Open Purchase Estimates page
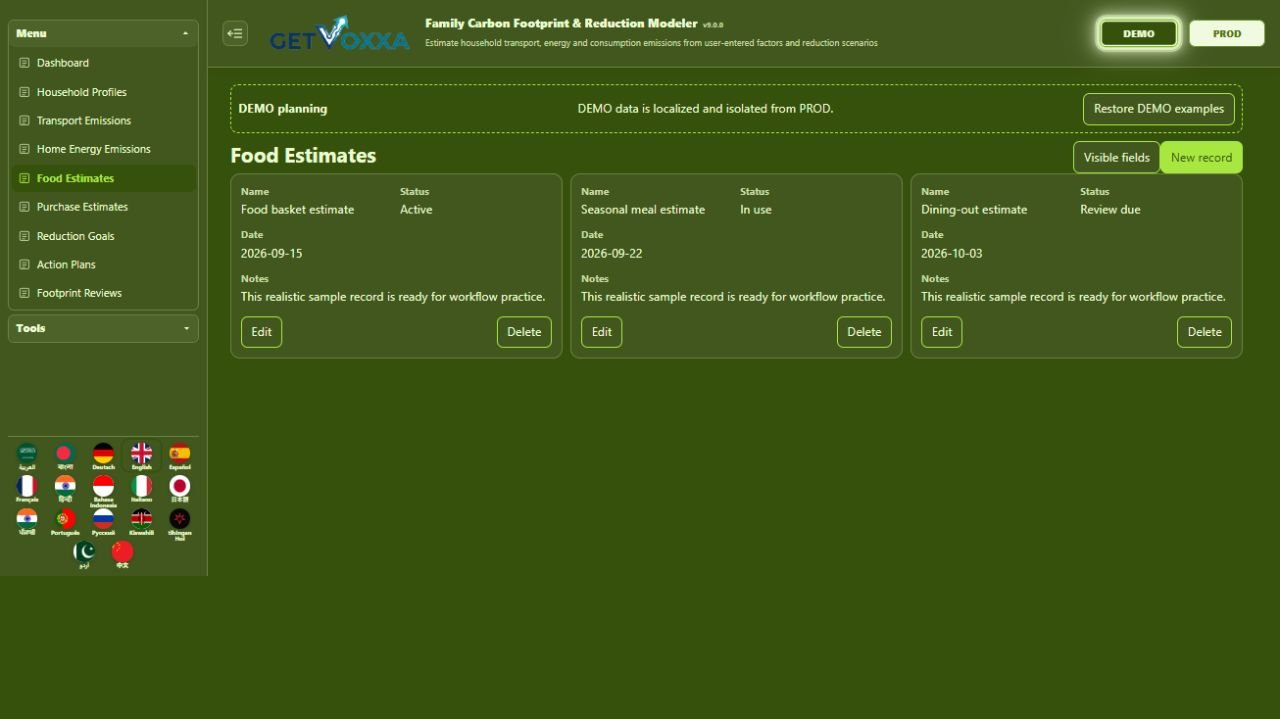 [x=103, y=207]
